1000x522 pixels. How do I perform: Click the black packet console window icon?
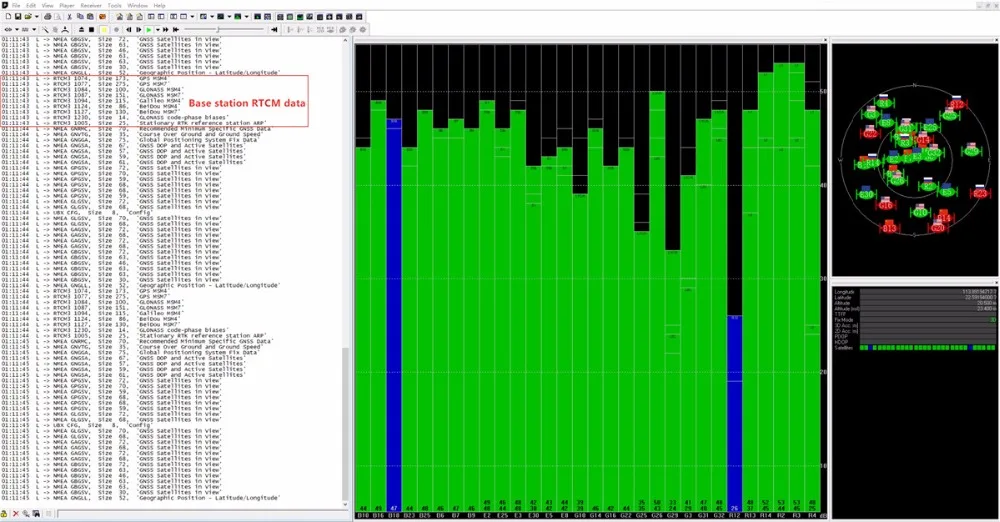click(x=220, y=17)
